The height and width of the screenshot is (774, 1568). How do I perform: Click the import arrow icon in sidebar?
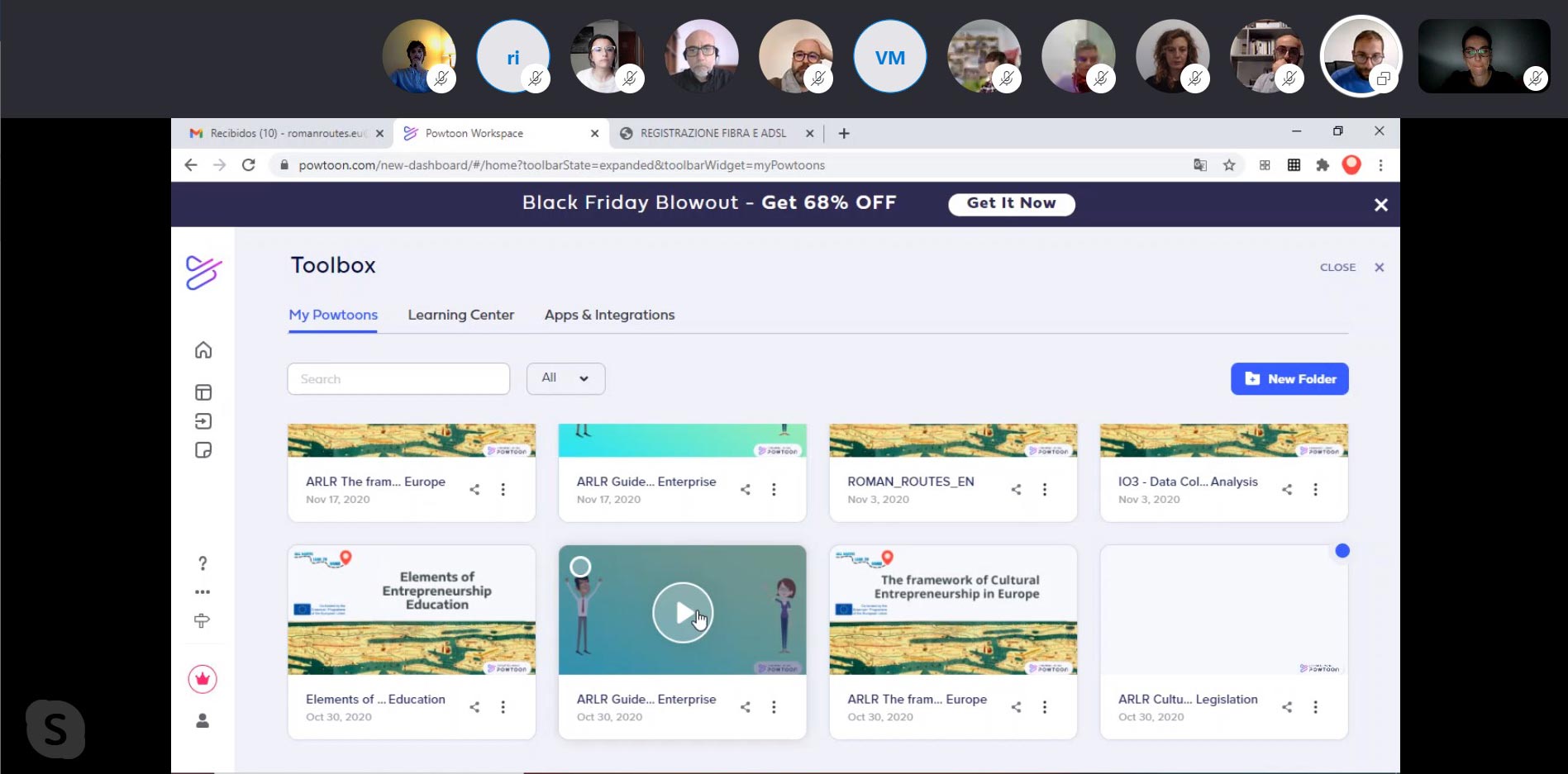click(203, 421)
